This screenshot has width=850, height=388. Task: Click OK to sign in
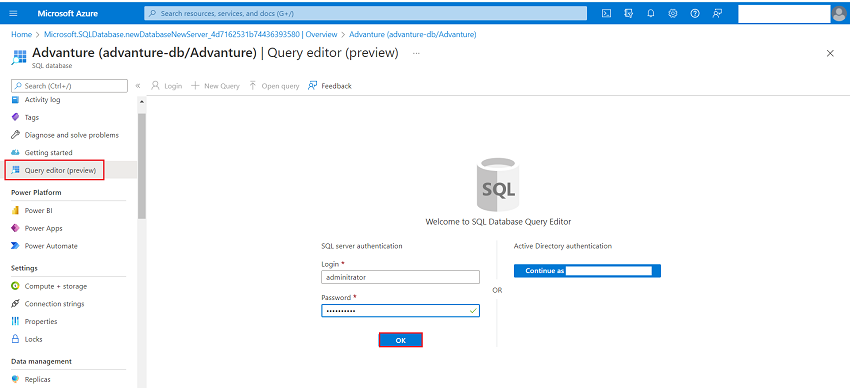point(400,340)
